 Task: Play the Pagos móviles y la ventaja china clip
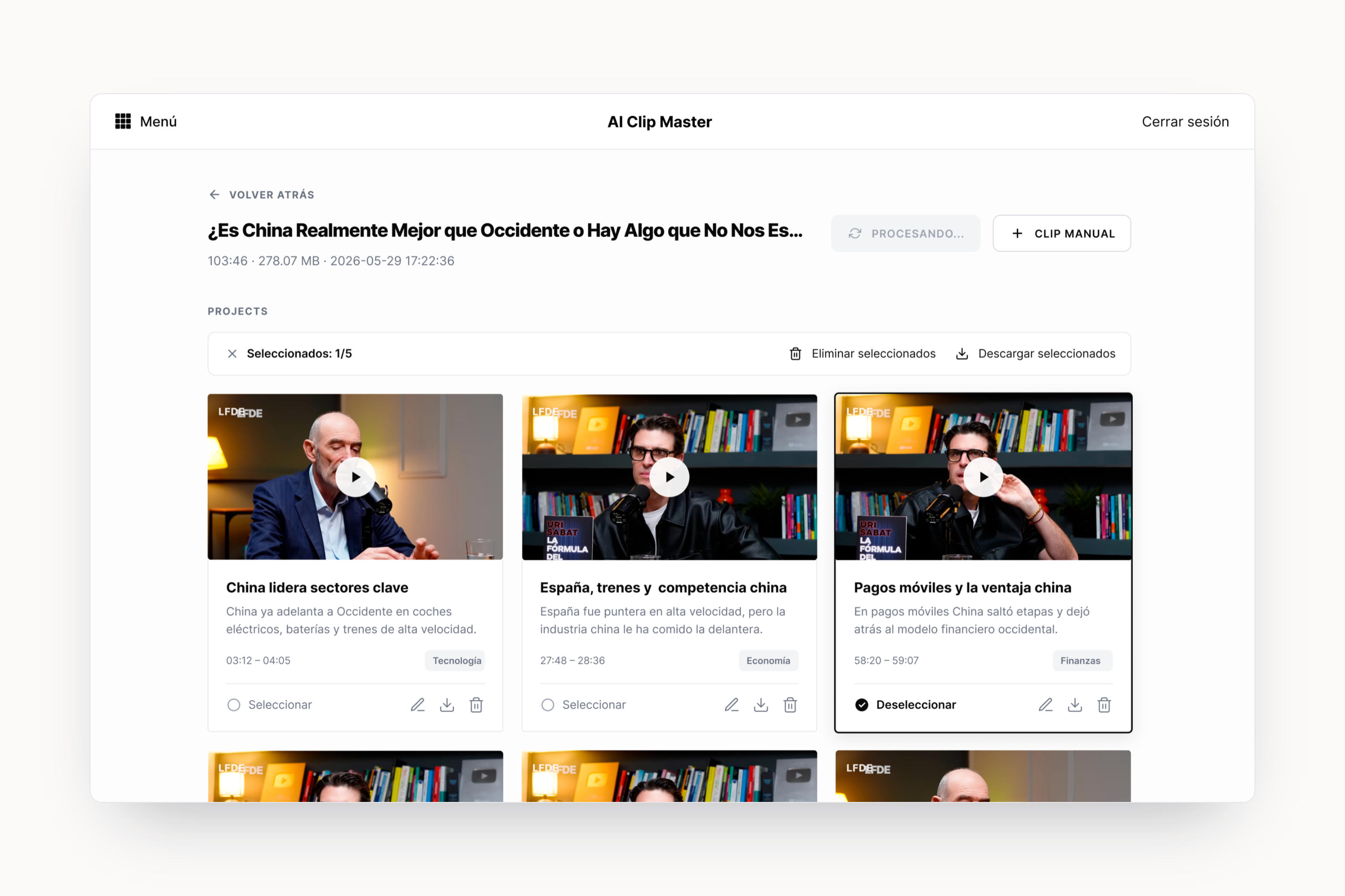983,477
